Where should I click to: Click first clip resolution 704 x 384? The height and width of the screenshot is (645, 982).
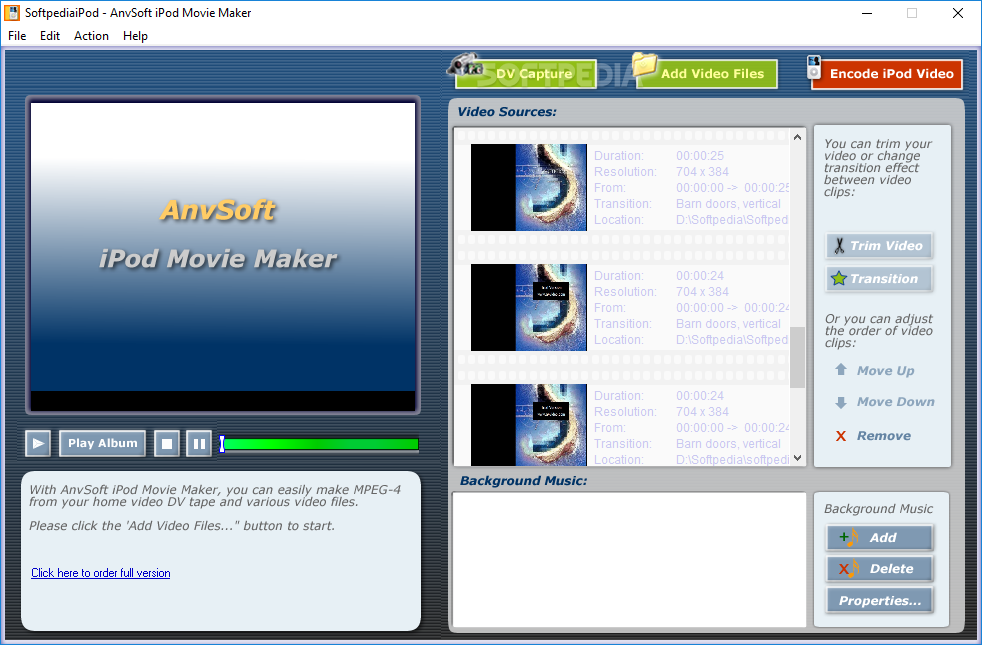pos(702,172)
